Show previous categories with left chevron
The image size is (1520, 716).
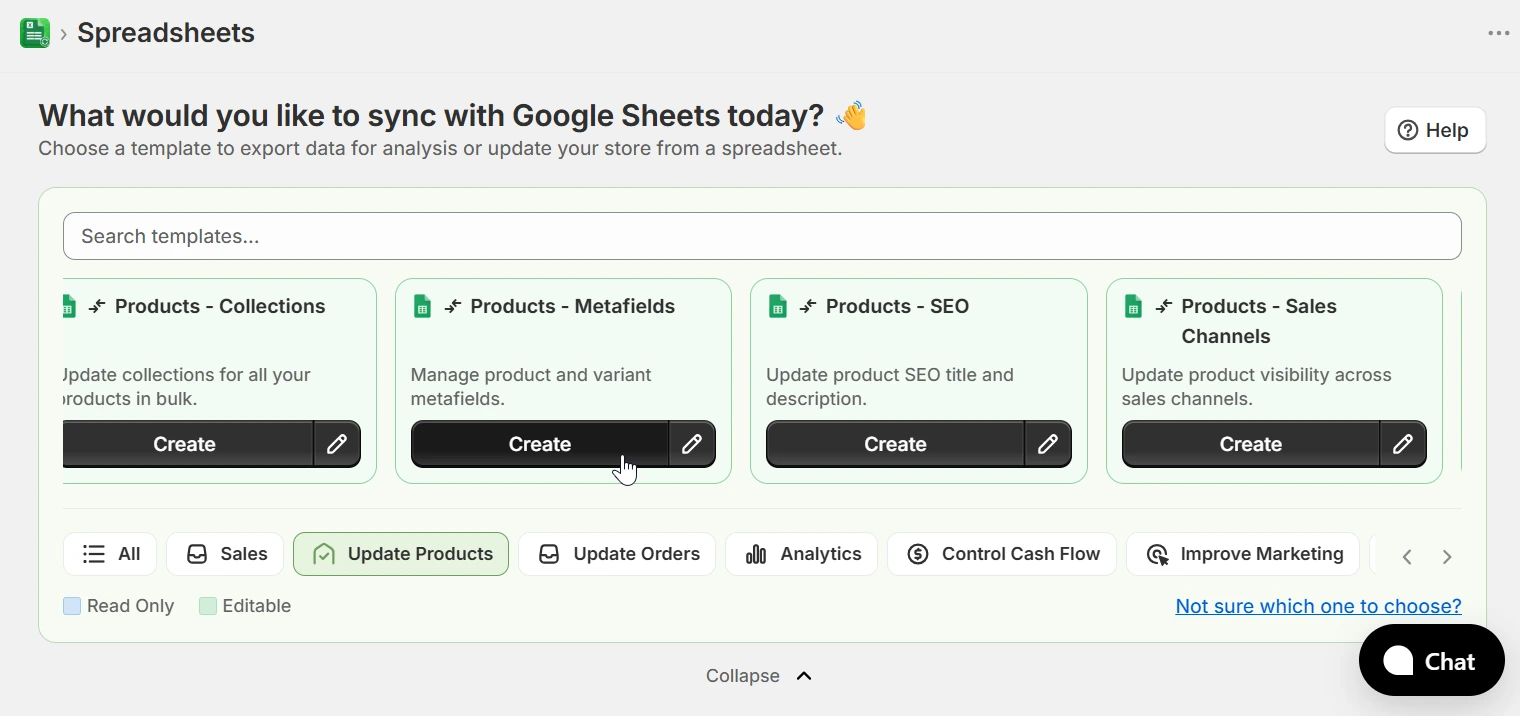[1407, 557]
